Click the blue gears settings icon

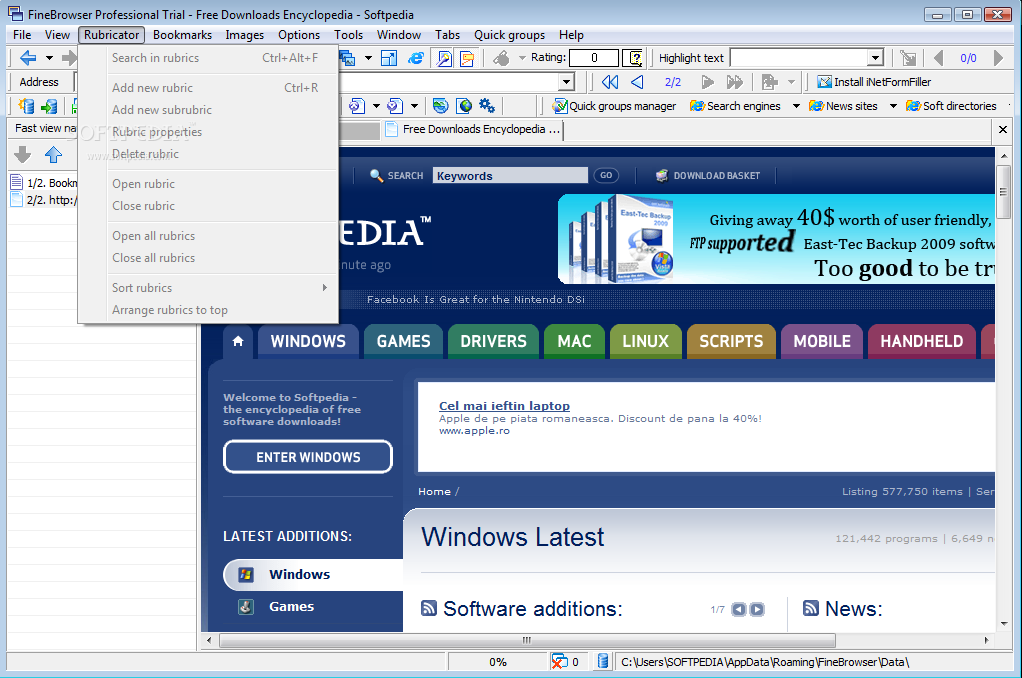(487, 106)
